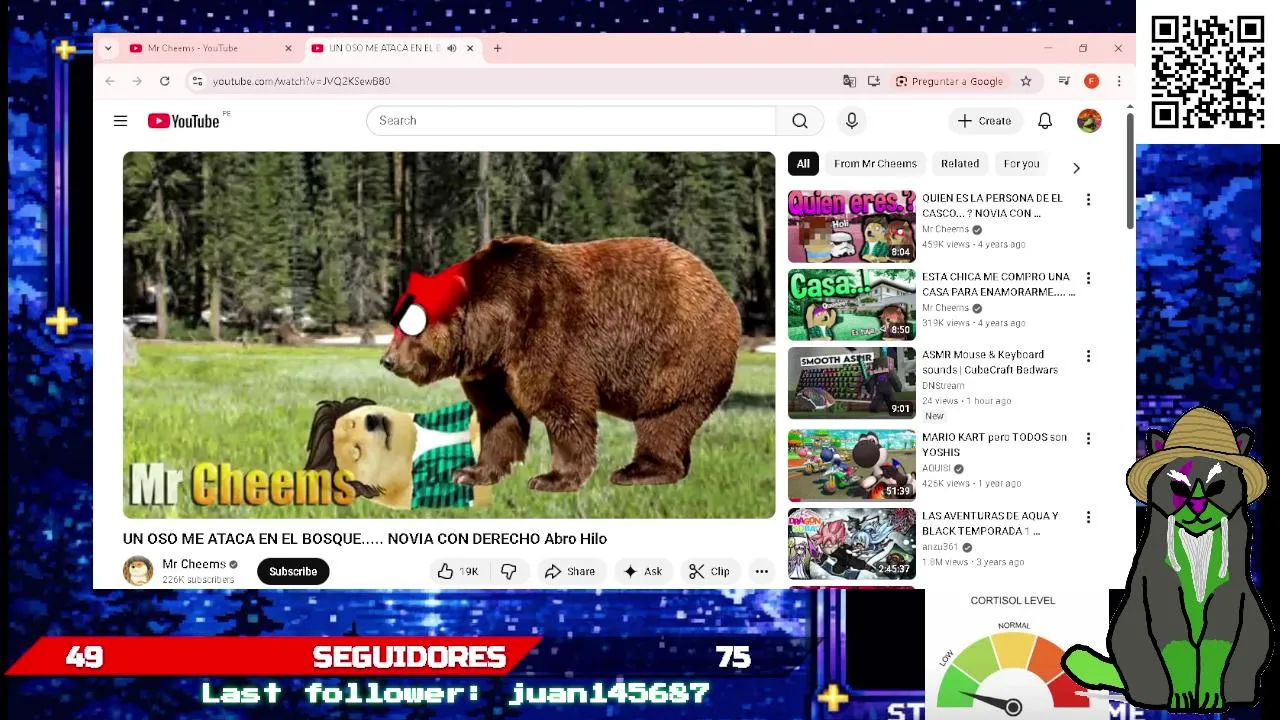
Task: Bookmark this page with star icon
Action: click(x=1026, y=81)
